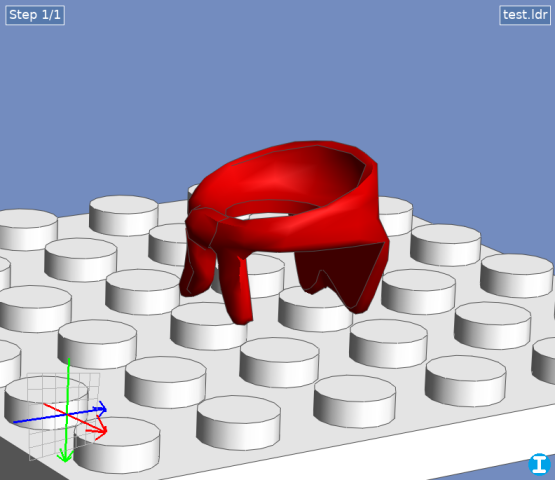This screenshot has width=555, height=480.
Task: Select the green Y-axis arrowhead
Action: tap(65, 455)
